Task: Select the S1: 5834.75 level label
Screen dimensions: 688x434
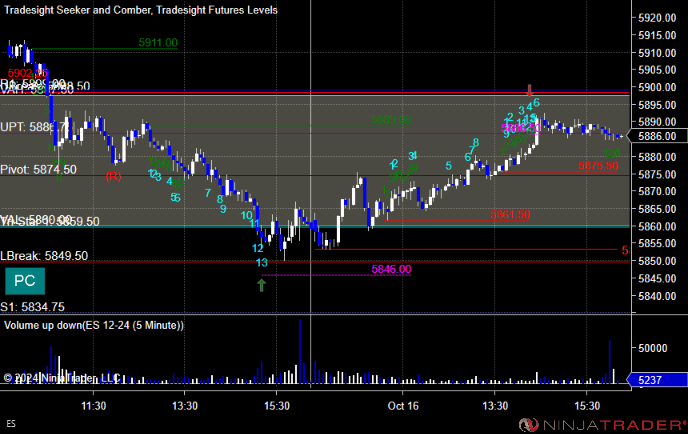Action: (32, 307)
